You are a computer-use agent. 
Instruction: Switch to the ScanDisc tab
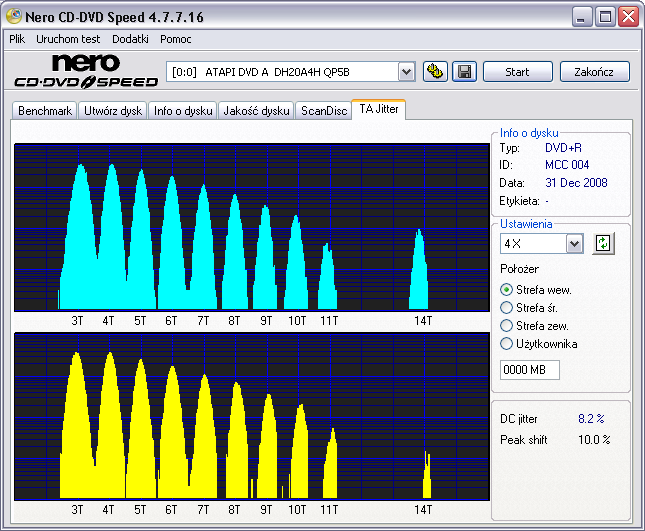pos(324,111)
